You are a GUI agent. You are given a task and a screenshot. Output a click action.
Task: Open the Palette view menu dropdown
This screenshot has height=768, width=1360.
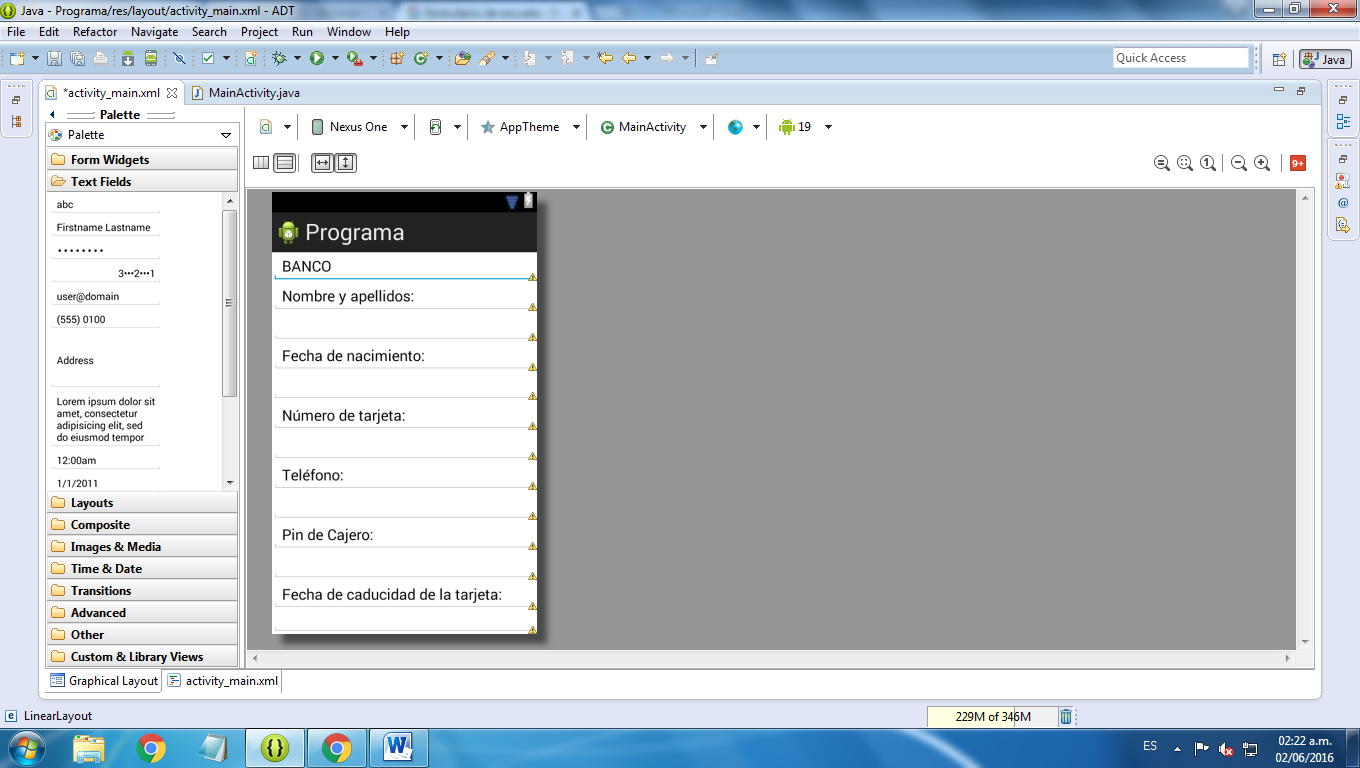226,135
